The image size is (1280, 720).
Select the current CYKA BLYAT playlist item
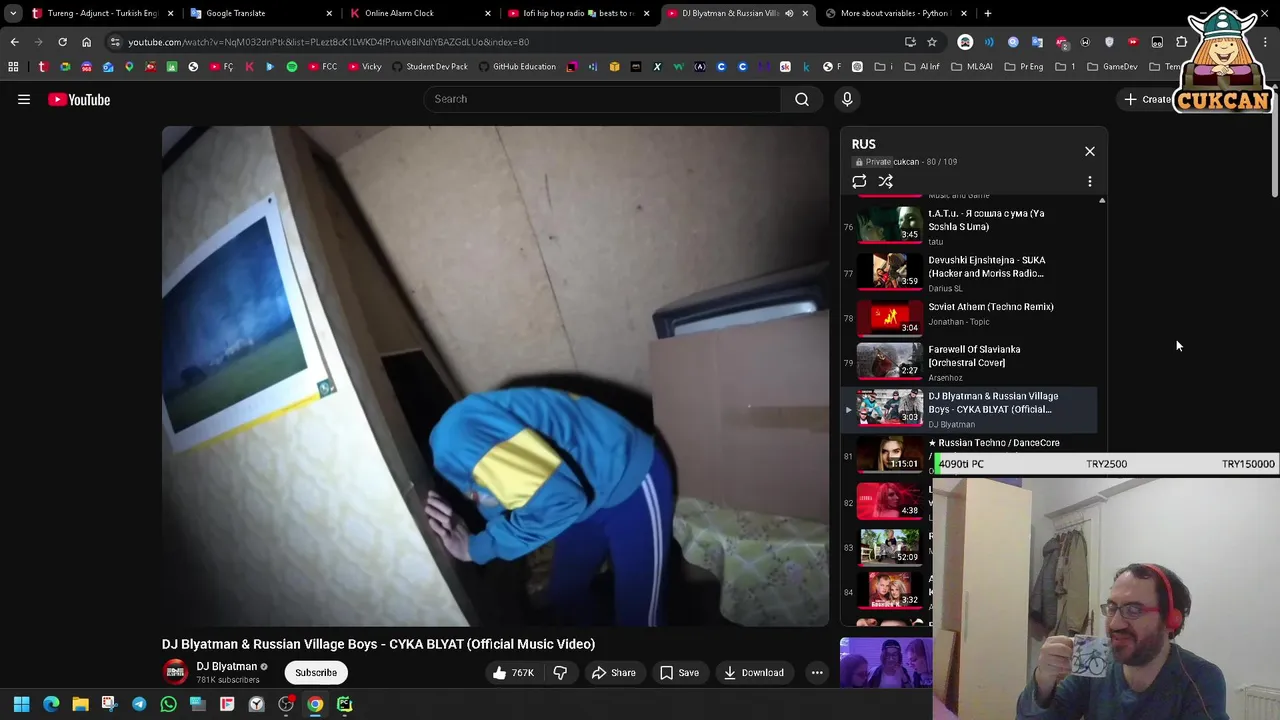coord(969,409)
